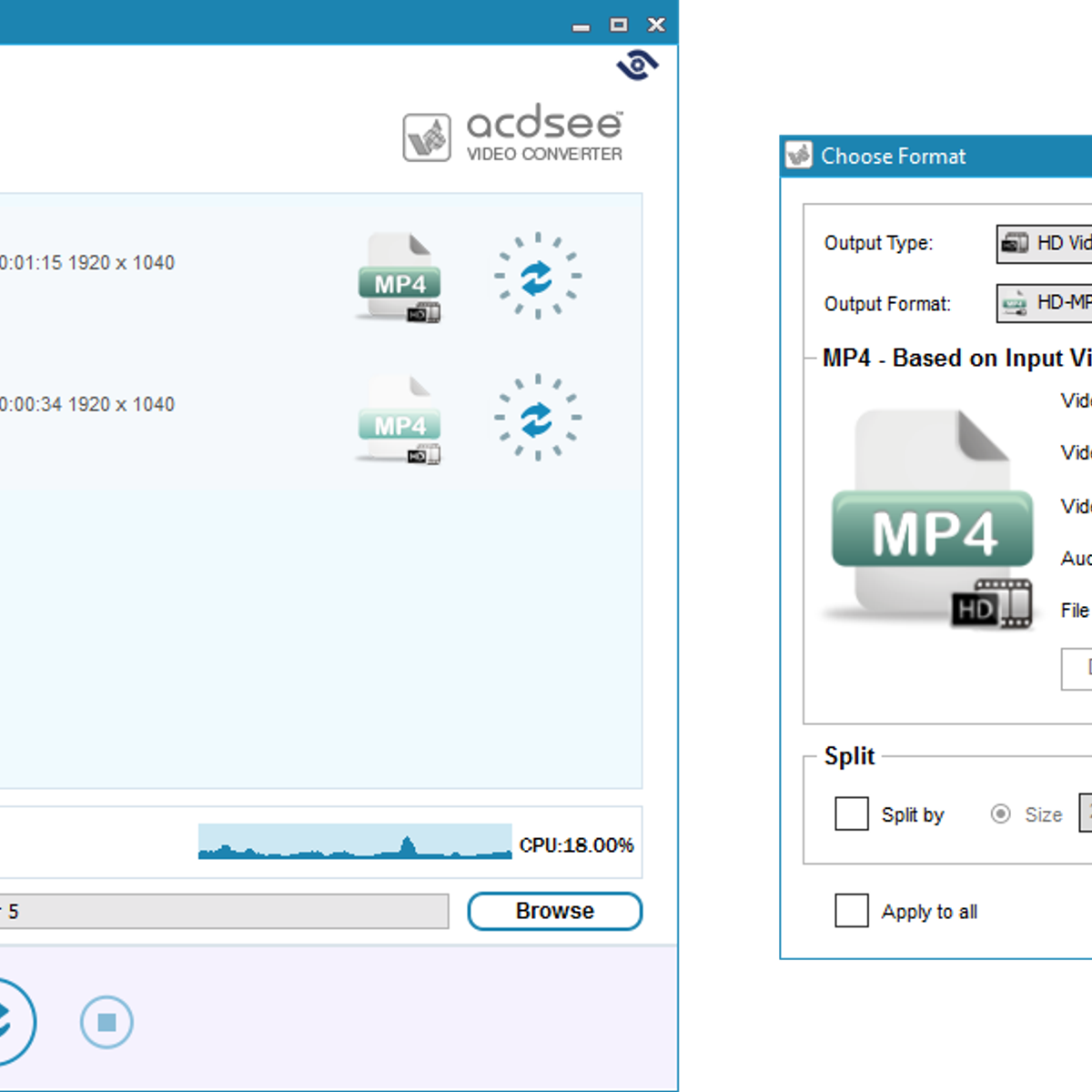
Task: Enable the Split by checkbox
Action: [852, 814]
